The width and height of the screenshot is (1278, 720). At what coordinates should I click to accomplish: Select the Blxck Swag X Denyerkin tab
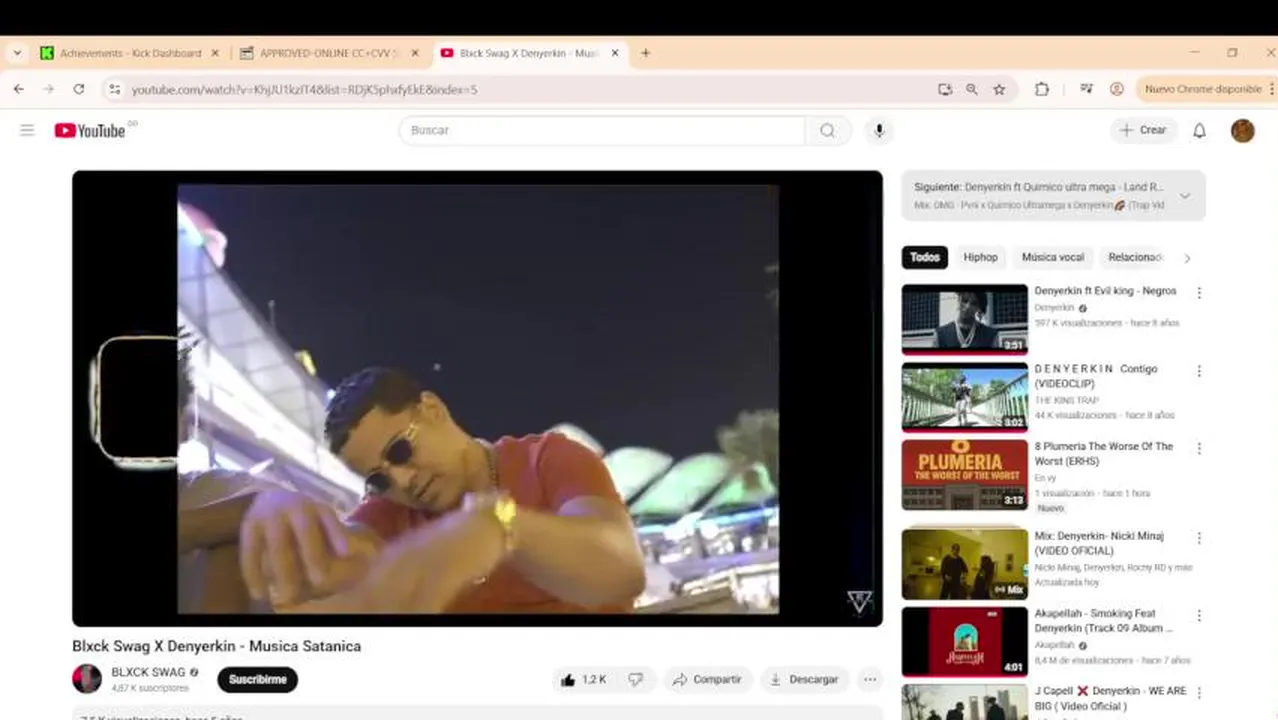(x=530, y=53)
